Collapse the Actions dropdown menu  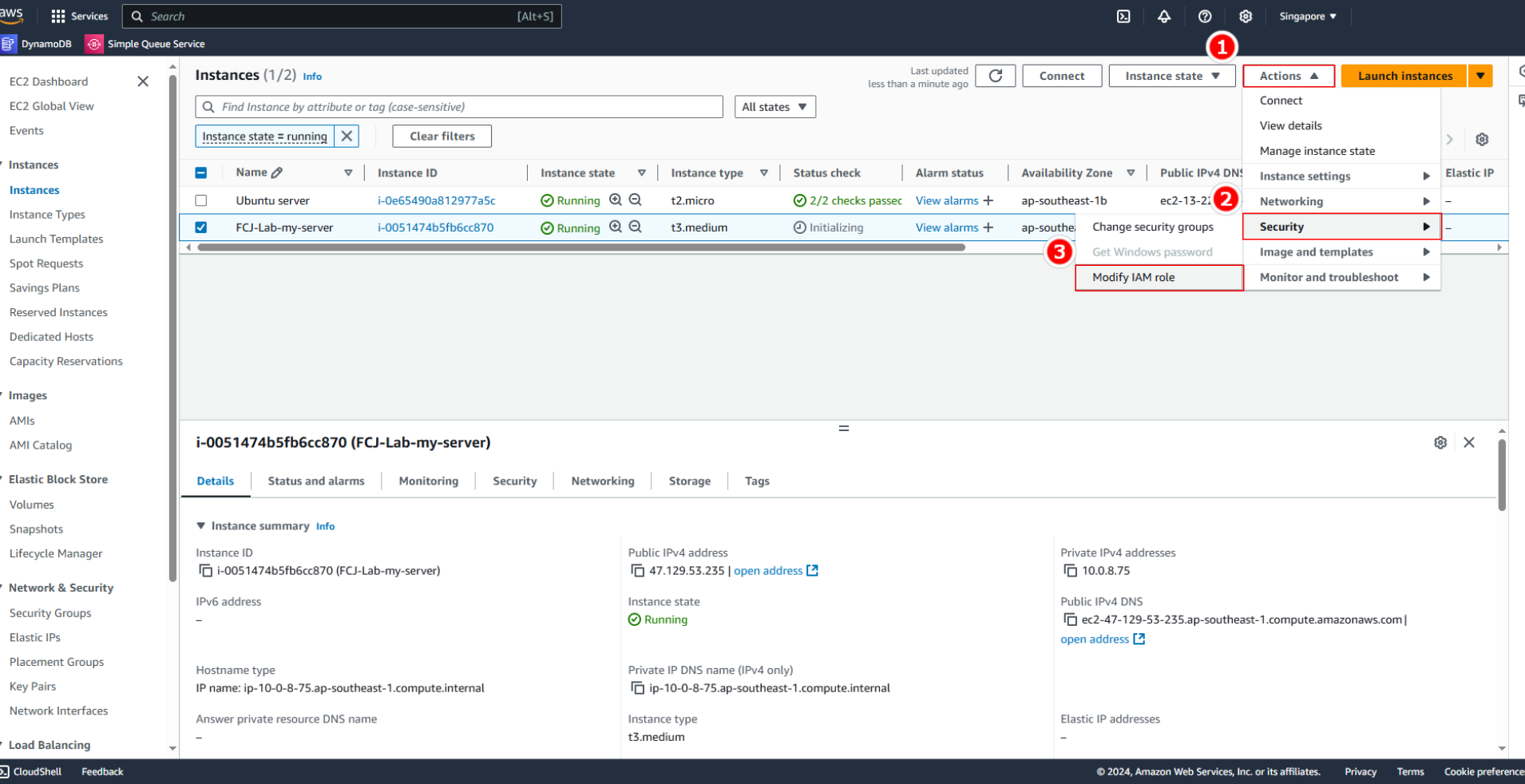pos(1289,76)
